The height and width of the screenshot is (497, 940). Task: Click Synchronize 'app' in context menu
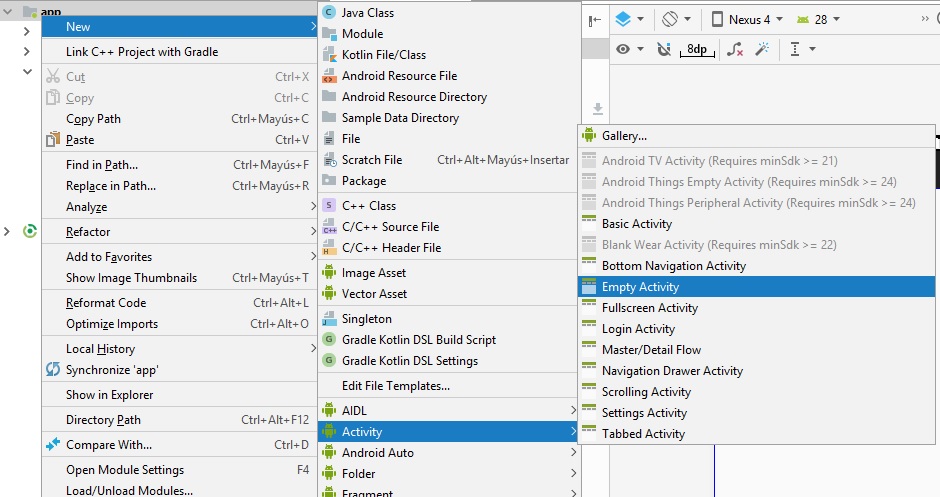(x=112, y=370)
